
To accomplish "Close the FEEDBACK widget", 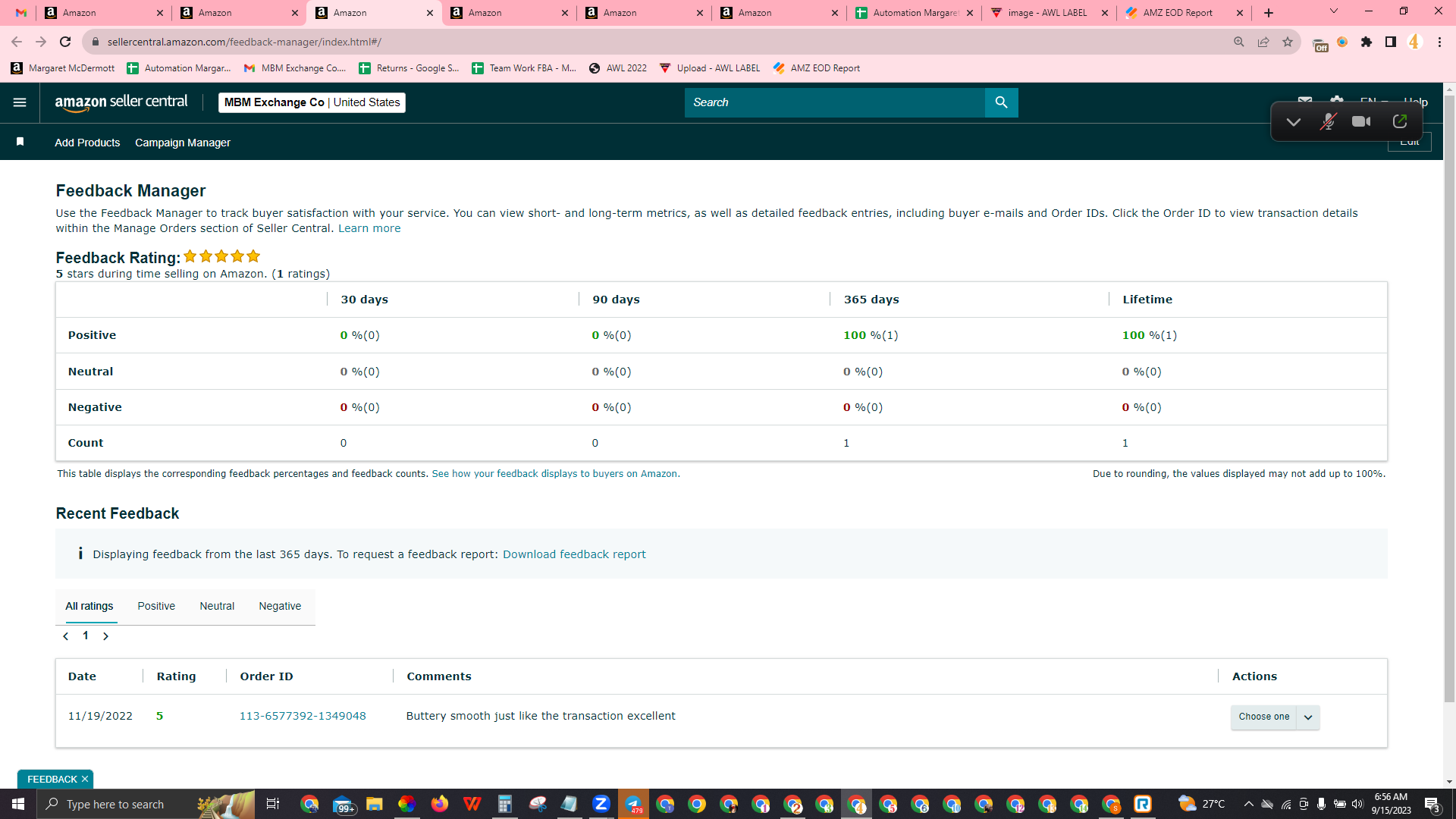I will [85, 779].
